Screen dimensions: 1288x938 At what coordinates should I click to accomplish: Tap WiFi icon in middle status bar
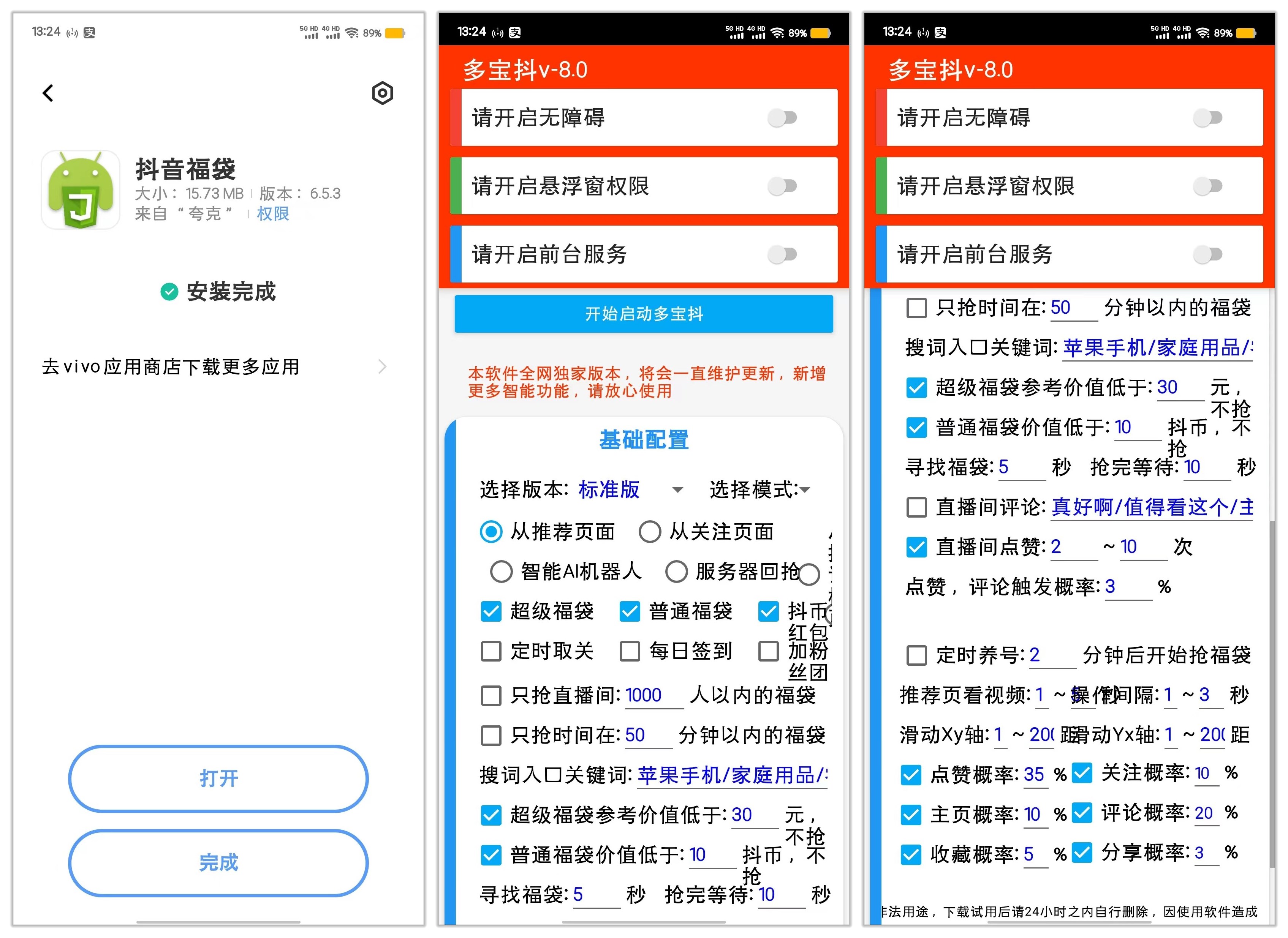777,33
